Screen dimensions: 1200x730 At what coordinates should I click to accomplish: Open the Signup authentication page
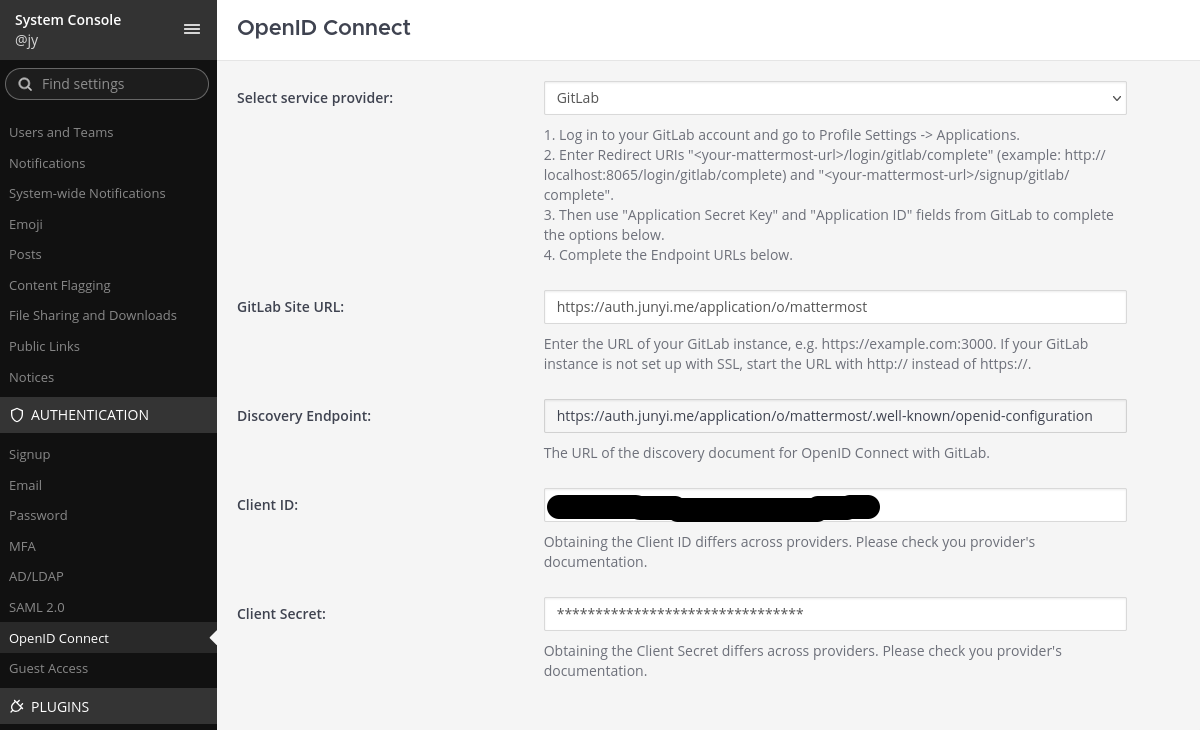pos(30,454)
